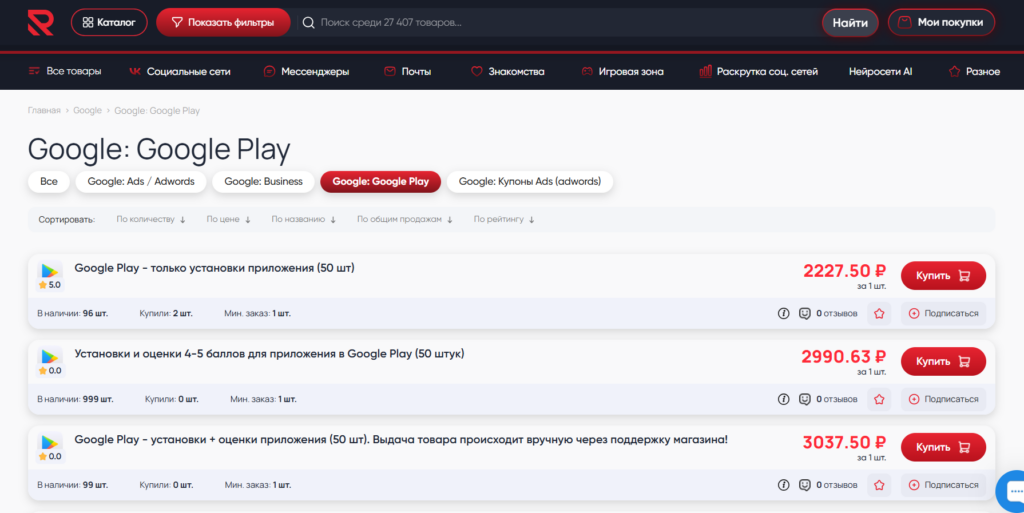Select Google: Ads / Adwords tab
The image size is (1024, 513).
coord(141,181)
